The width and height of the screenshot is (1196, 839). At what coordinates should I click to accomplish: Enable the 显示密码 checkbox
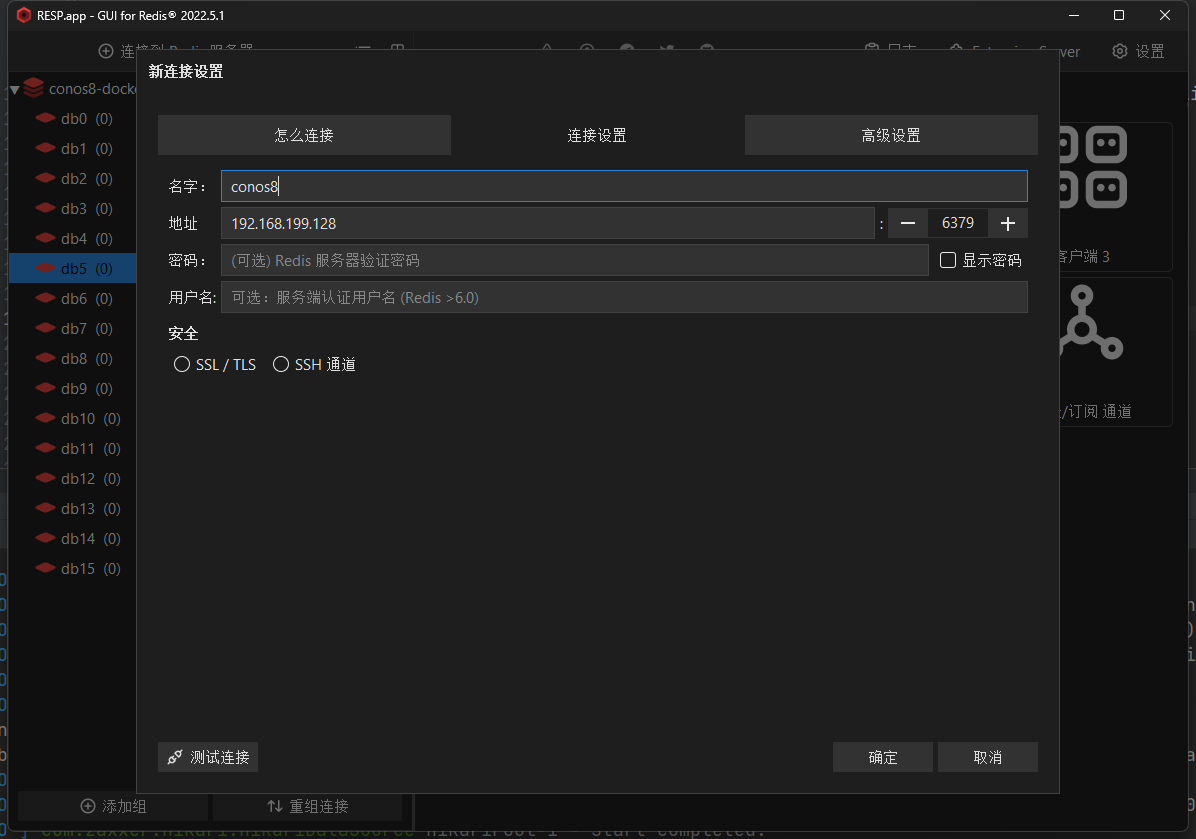coord(948,260)
